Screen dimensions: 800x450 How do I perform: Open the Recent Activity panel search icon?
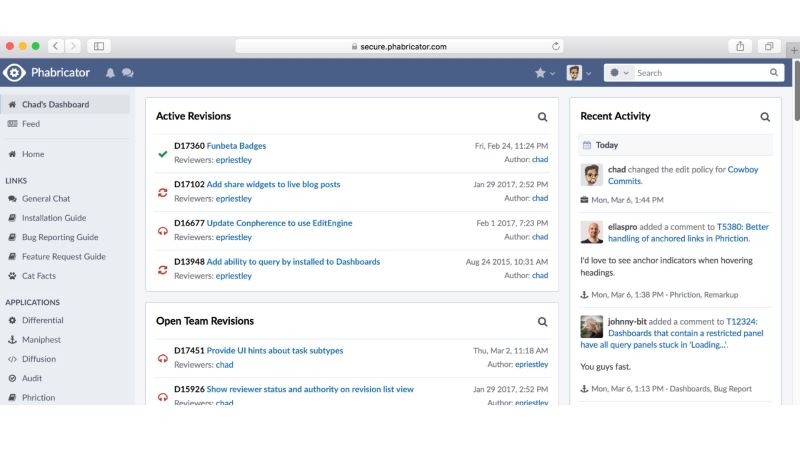coord(765,117)
